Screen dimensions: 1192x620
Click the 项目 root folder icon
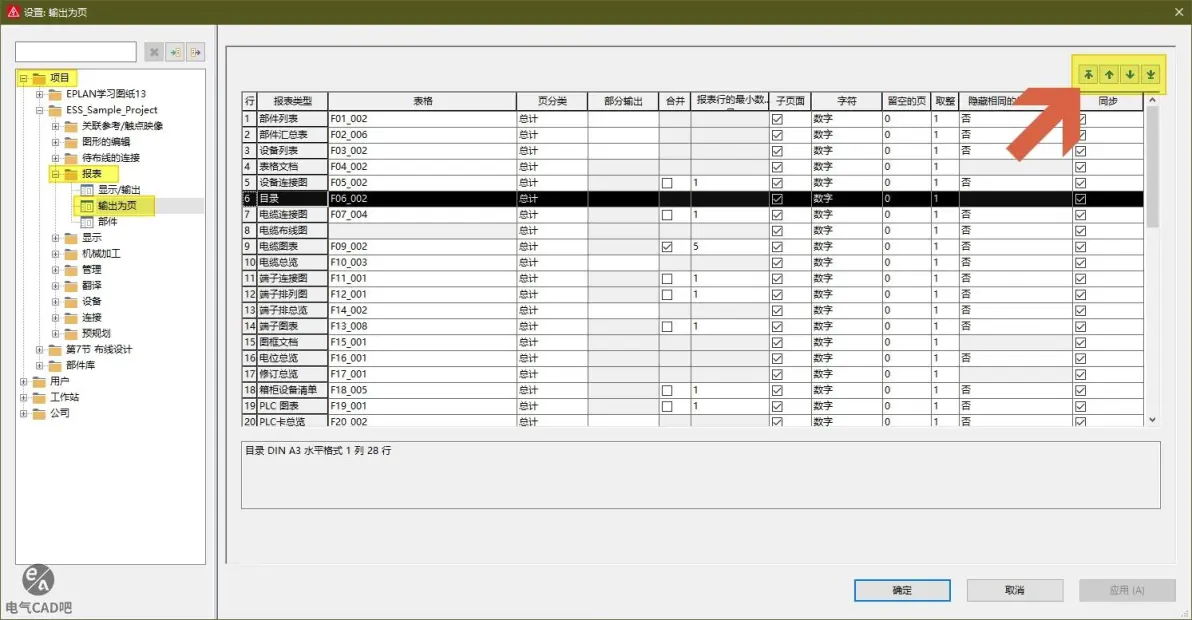39,78
